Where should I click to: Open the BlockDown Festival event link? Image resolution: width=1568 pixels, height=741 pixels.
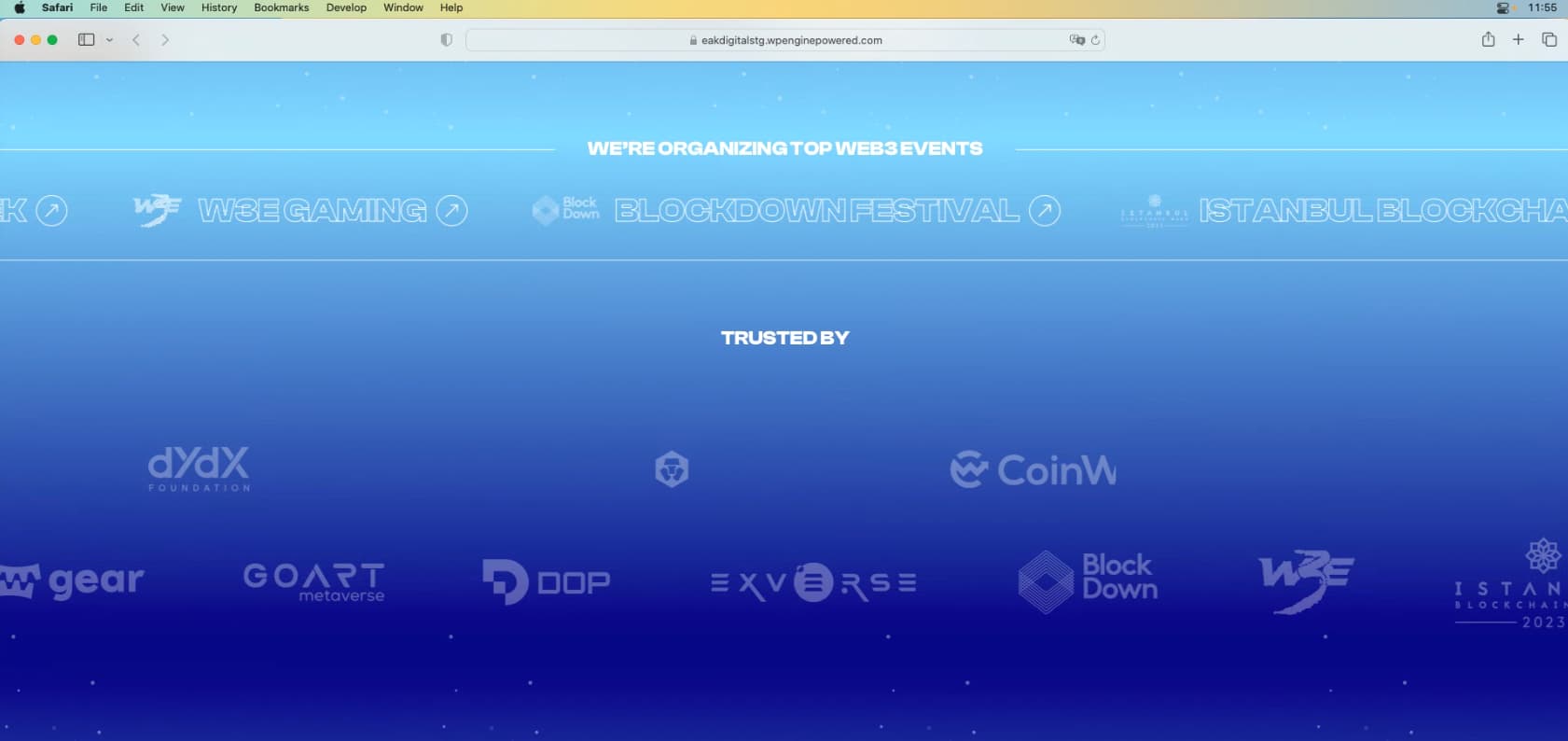pyautogui.click(x=816, y=211)
